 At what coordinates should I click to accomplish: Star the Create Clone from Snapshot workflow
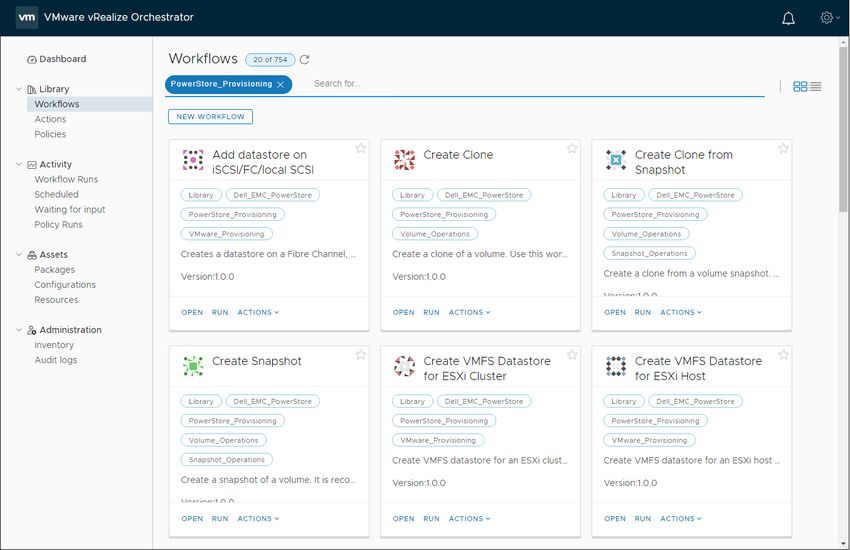coord(783,148)
